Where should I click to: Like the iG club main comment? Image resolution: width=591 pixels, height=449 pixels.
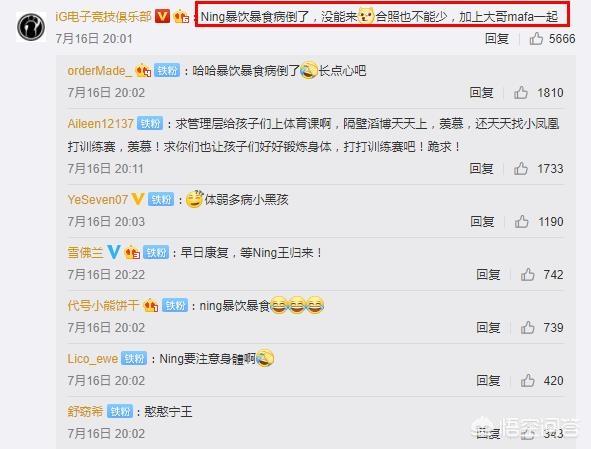[x=536, y=38]
